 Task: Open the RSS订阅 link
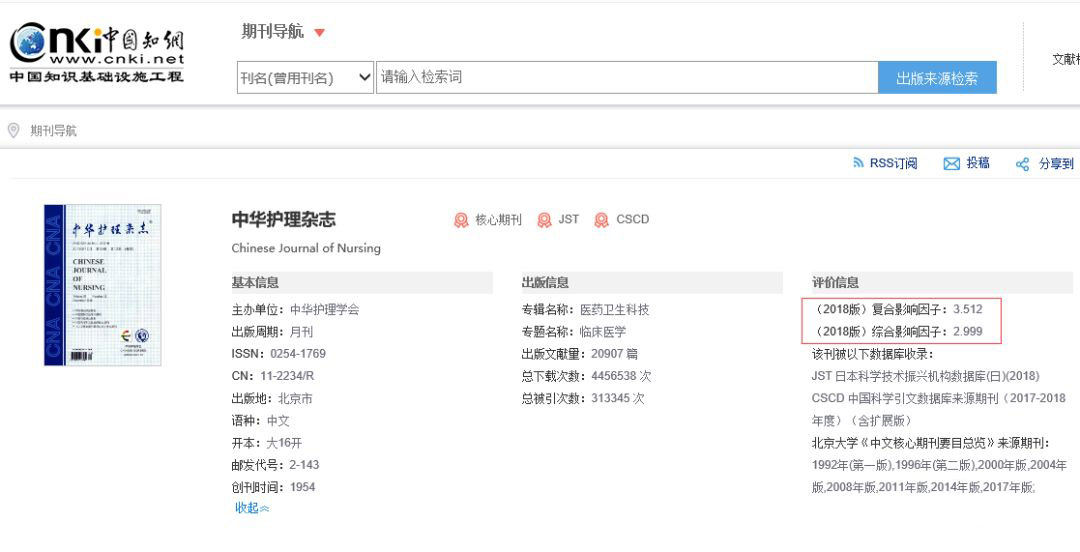(x=893, y=163)
